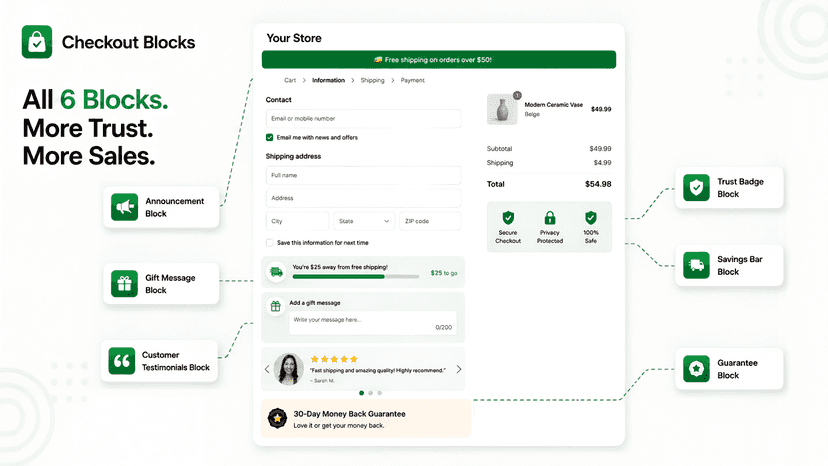Select the third testimonial carousel dot

pyautogui.click(x=379, y=393)
